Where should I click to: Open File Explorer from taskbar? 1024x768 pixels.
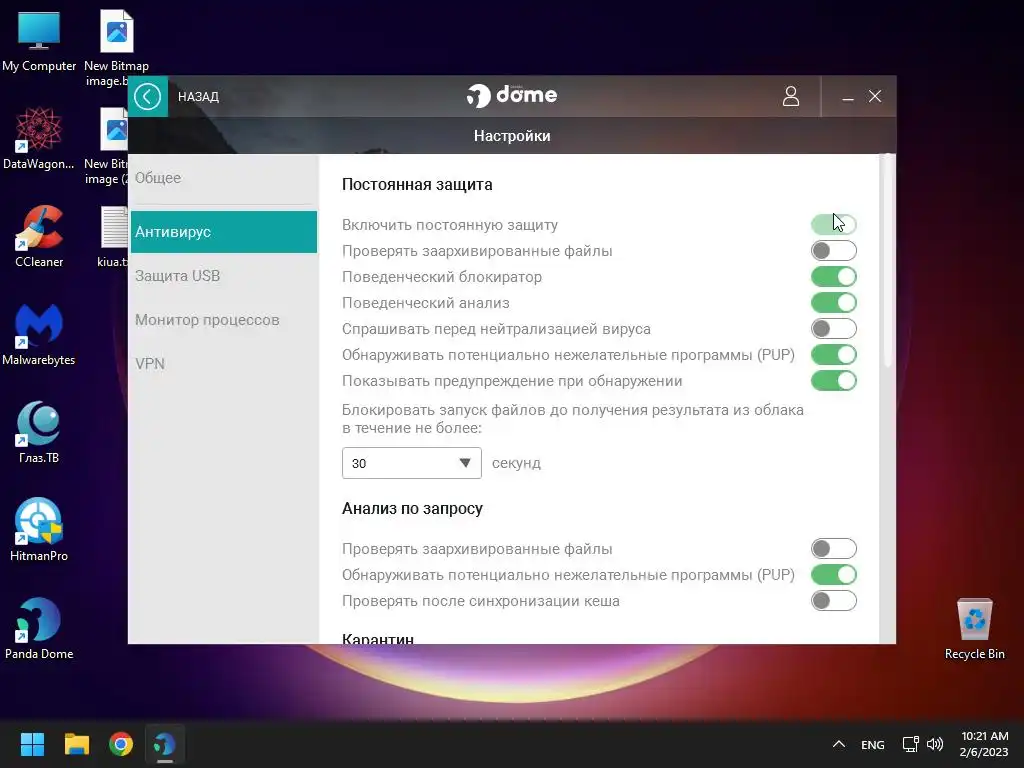point(76,744)
